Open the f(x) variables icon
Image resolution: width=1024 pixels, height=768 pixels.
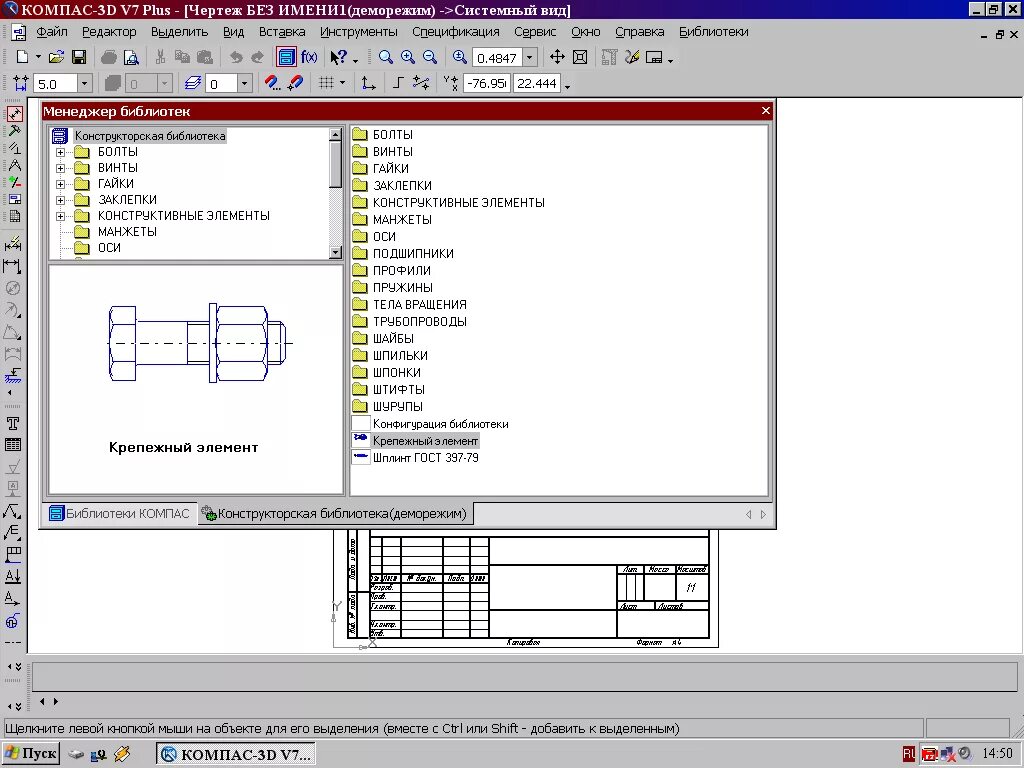coord(309,57)
